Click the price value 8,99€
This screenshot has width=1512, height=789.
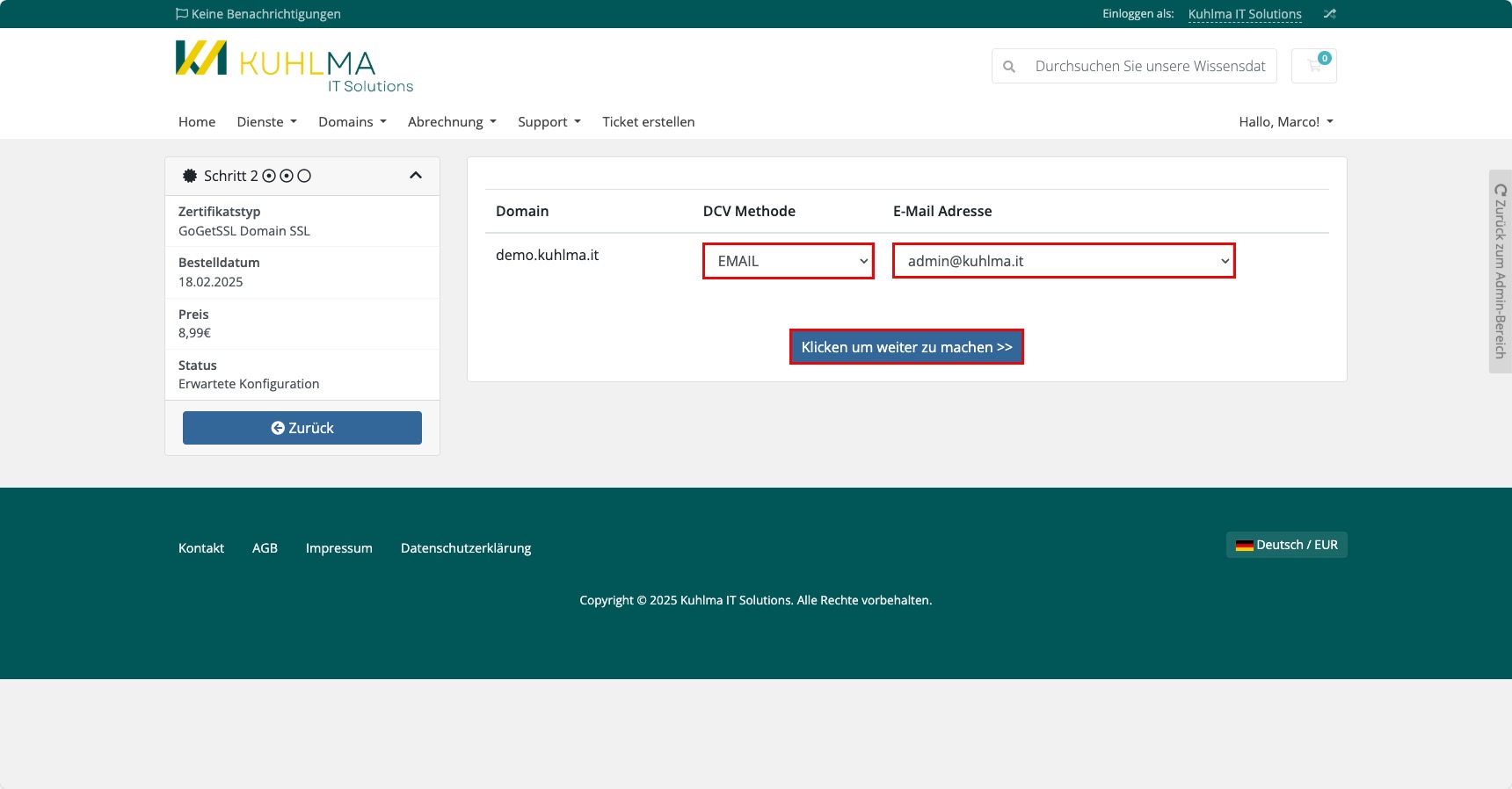pyautogui.click(x=194, y=333)
